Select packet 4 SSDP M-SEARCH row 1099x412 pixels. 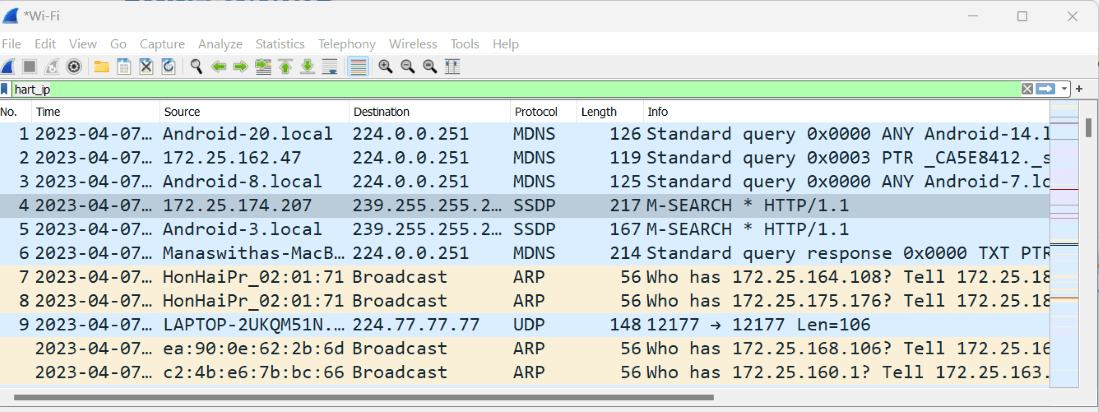click(x=500, y=204)
